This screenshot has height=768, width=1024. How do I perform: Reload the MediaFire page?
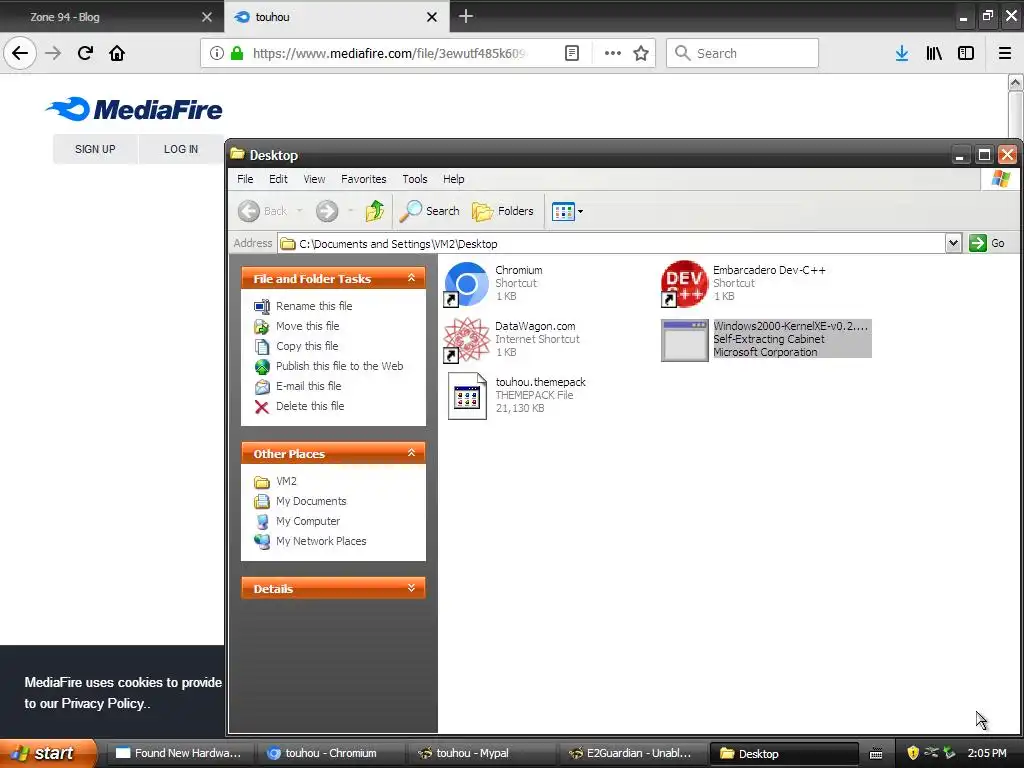tap(85, 53)
